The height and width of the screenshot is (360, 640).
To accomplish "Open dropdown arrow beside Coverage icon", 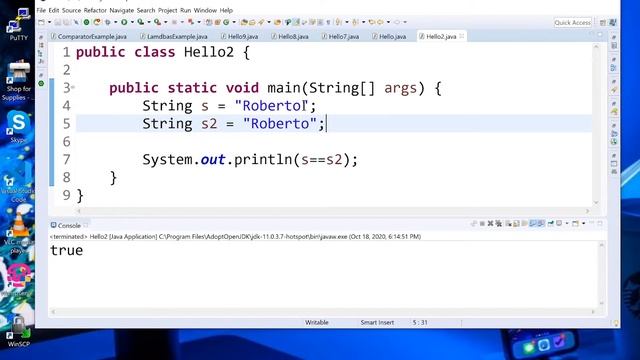I will coord(149,22).
